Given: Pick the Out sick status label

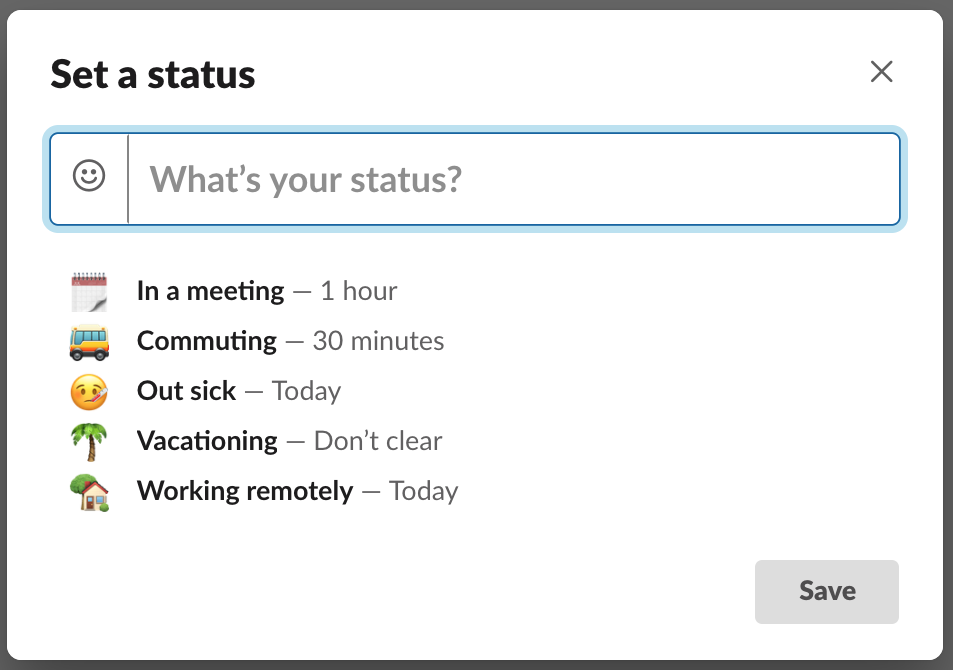Looking at the screenshot, I should (x=186, y=391).
